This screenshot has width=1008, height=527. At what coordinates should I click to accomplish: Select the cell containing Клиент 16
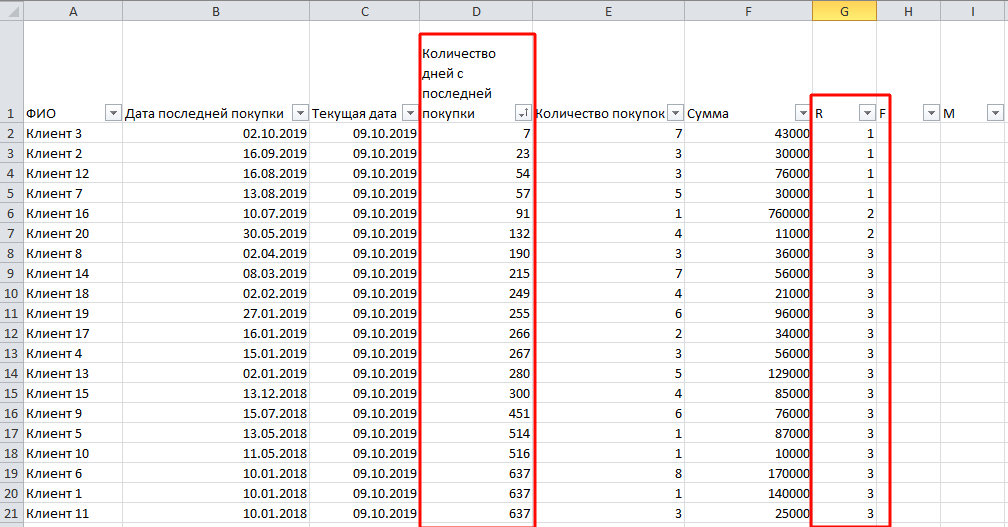(x=72, y=213)
